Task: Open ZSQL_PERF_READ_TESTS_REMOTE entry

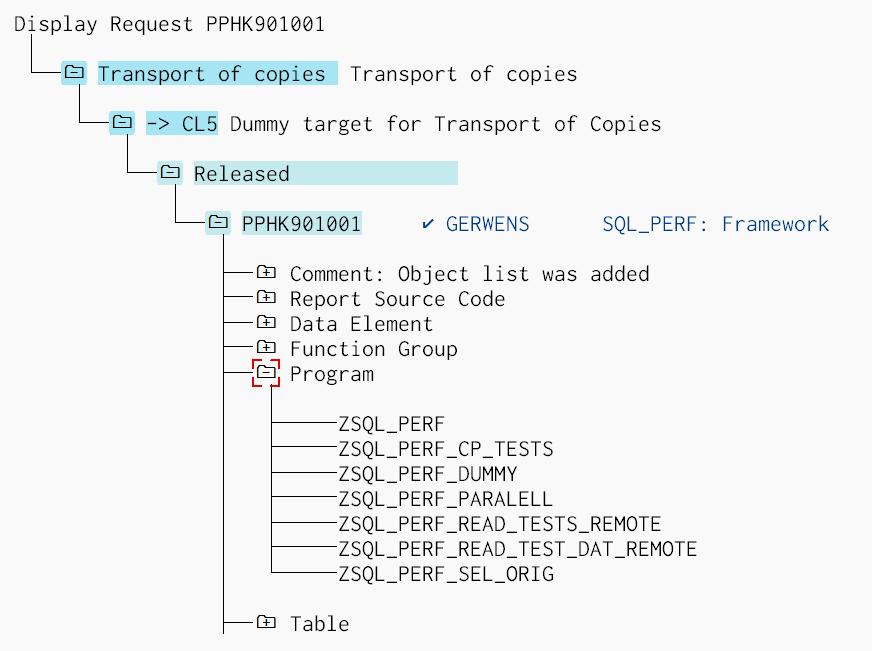Action: coord(500,524)
